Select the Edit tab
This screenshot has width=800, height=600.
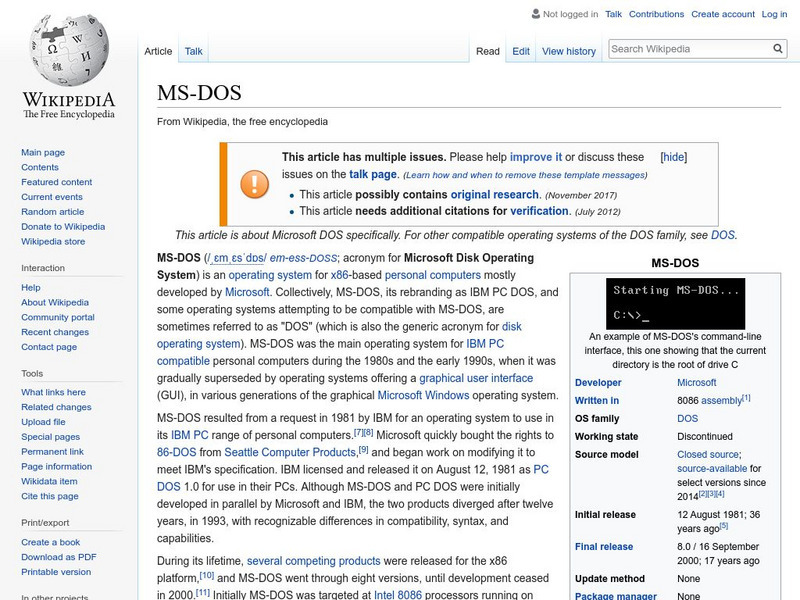point(521,51)
